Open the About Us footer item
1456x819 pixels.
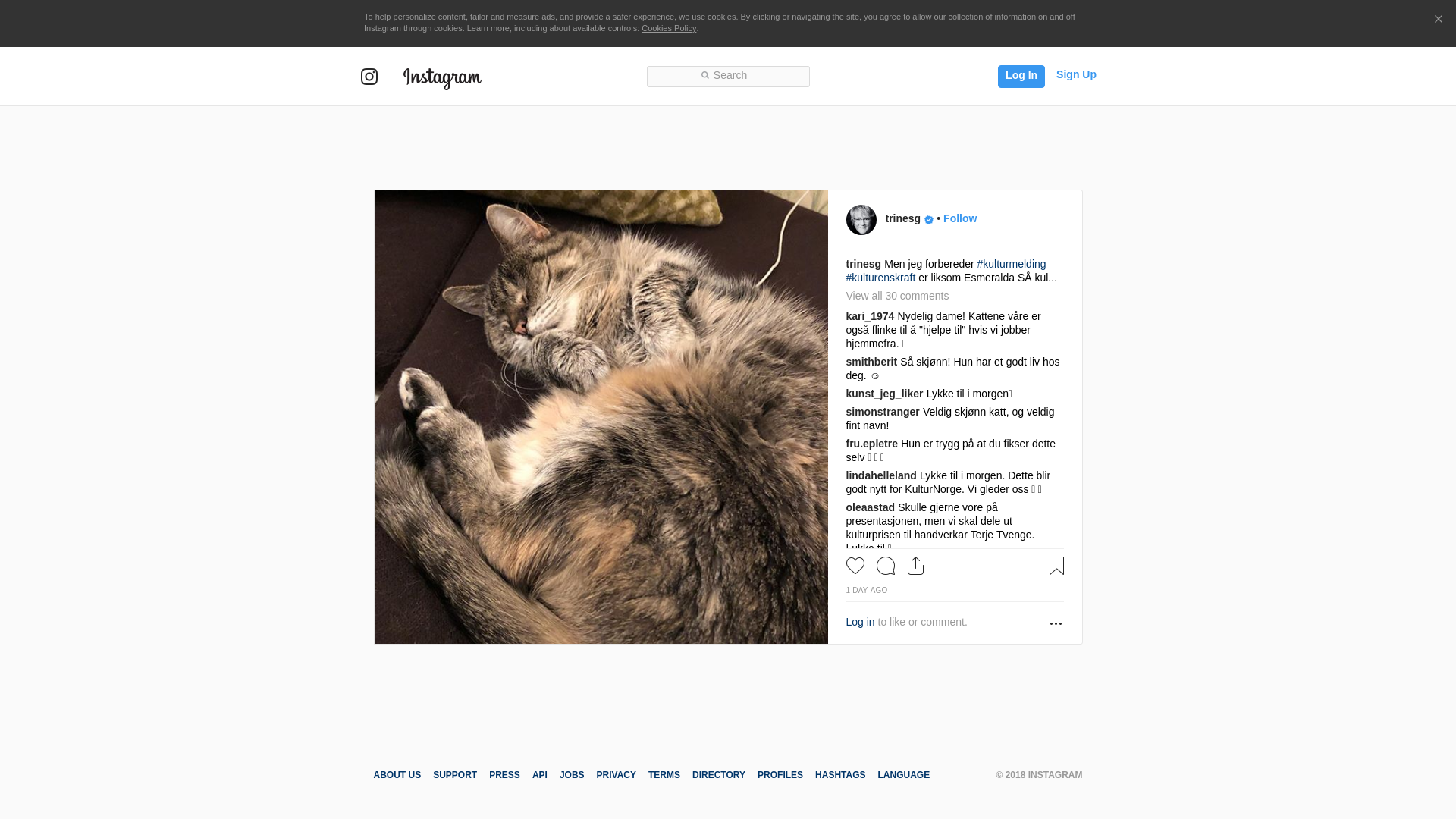point(397,775)
